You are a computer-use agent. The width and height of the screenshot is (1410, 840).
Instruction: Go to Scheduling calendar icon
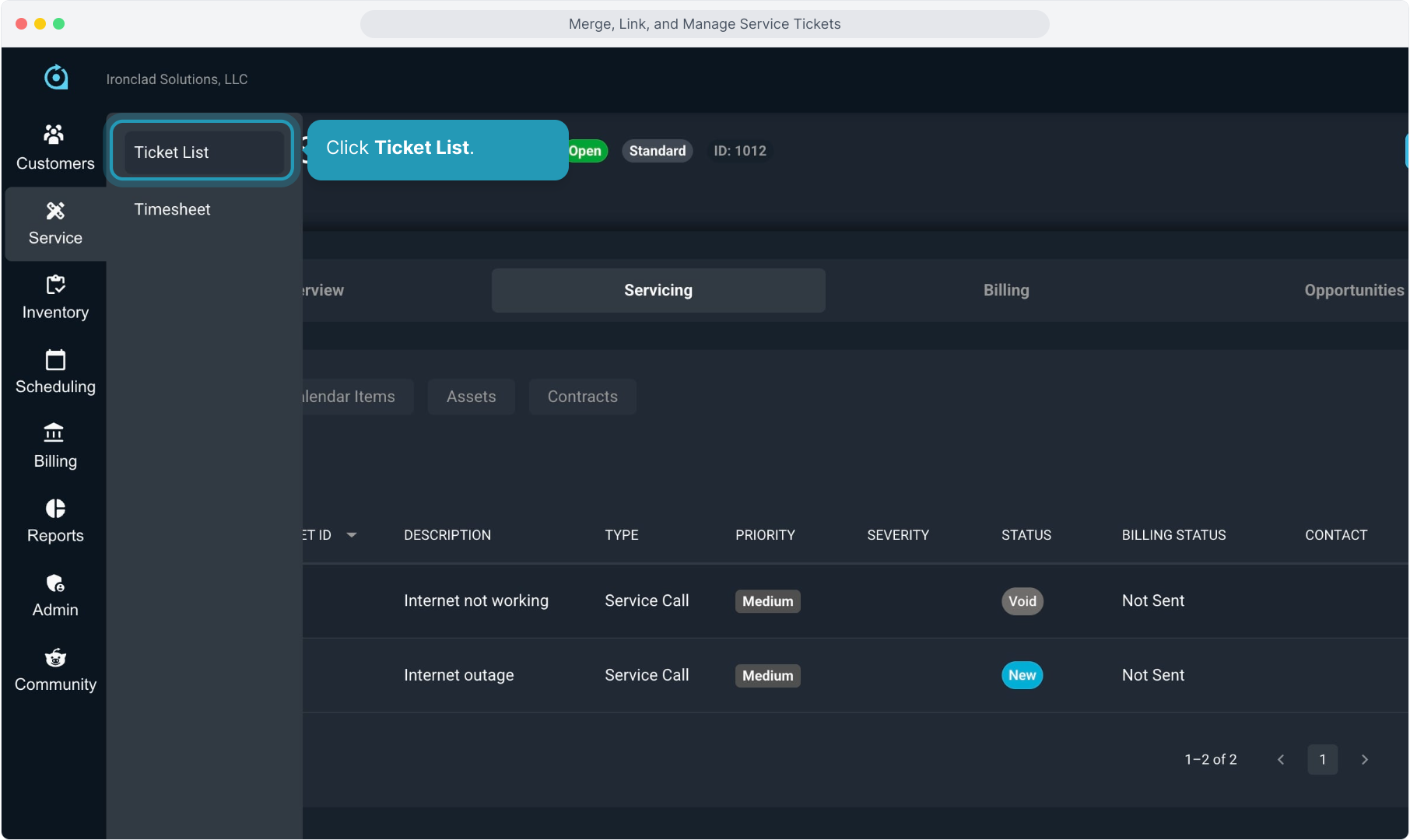point(54,360)
